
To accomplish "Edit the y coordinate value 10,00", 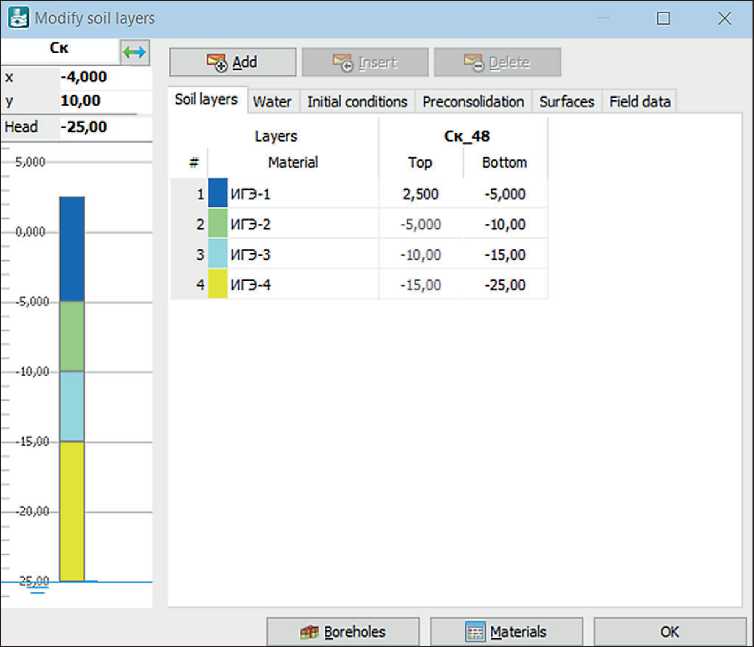I will coord(104,102).
